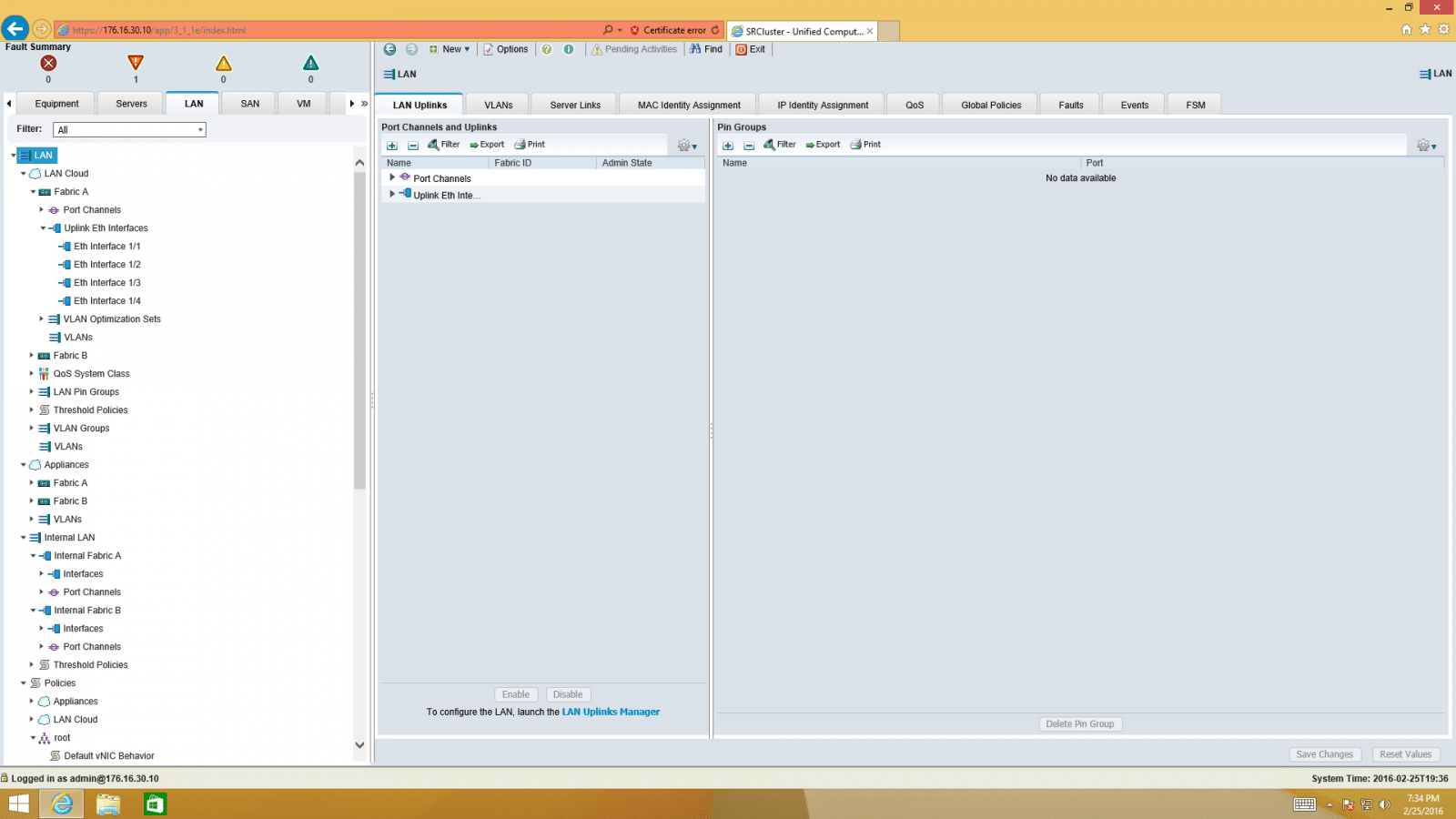This screenshot has width=1456, height=819.
Task: Open the QoS tab
Action: (915, 105)
